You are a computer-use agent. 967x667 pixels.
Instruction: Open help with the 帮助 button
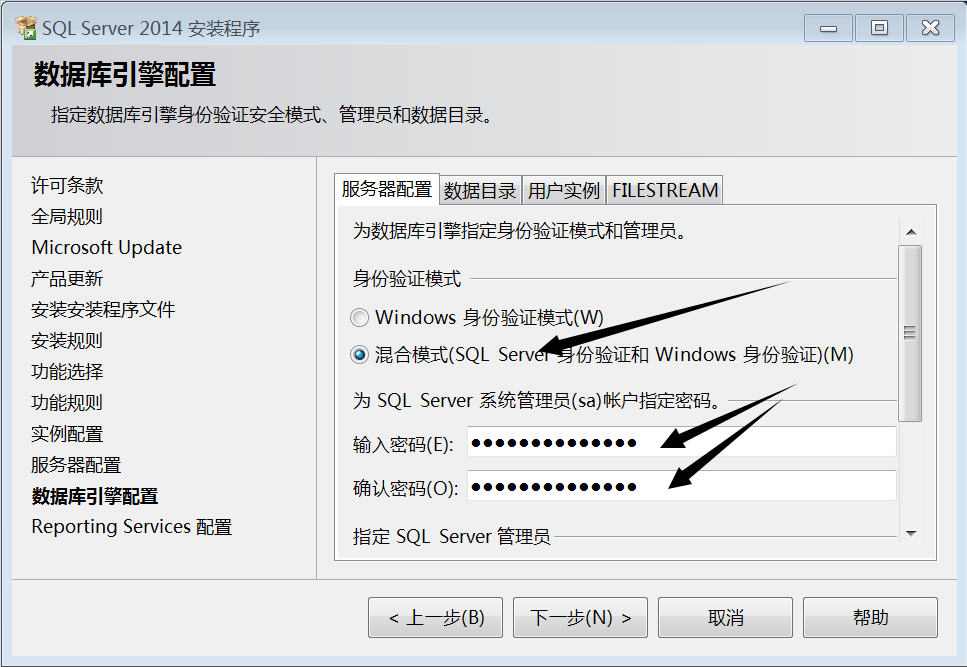(x=870, y=617)
